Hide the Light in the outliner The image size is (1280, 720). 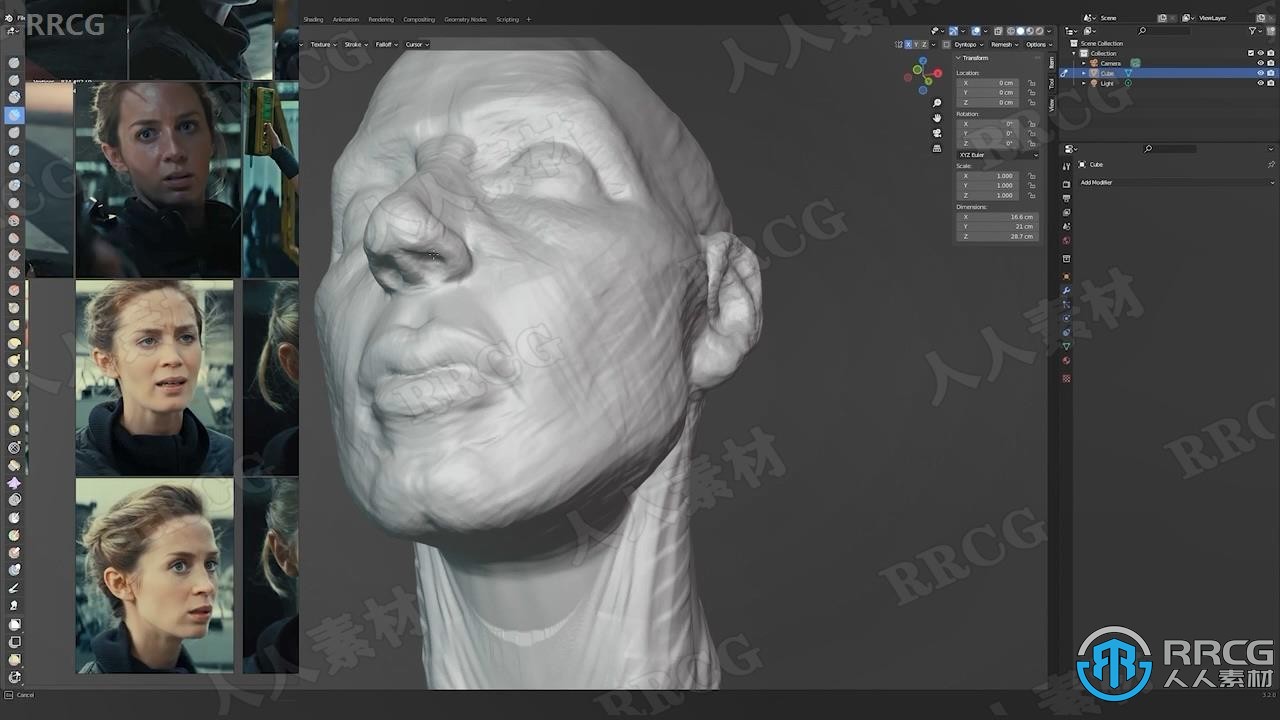1260,83
